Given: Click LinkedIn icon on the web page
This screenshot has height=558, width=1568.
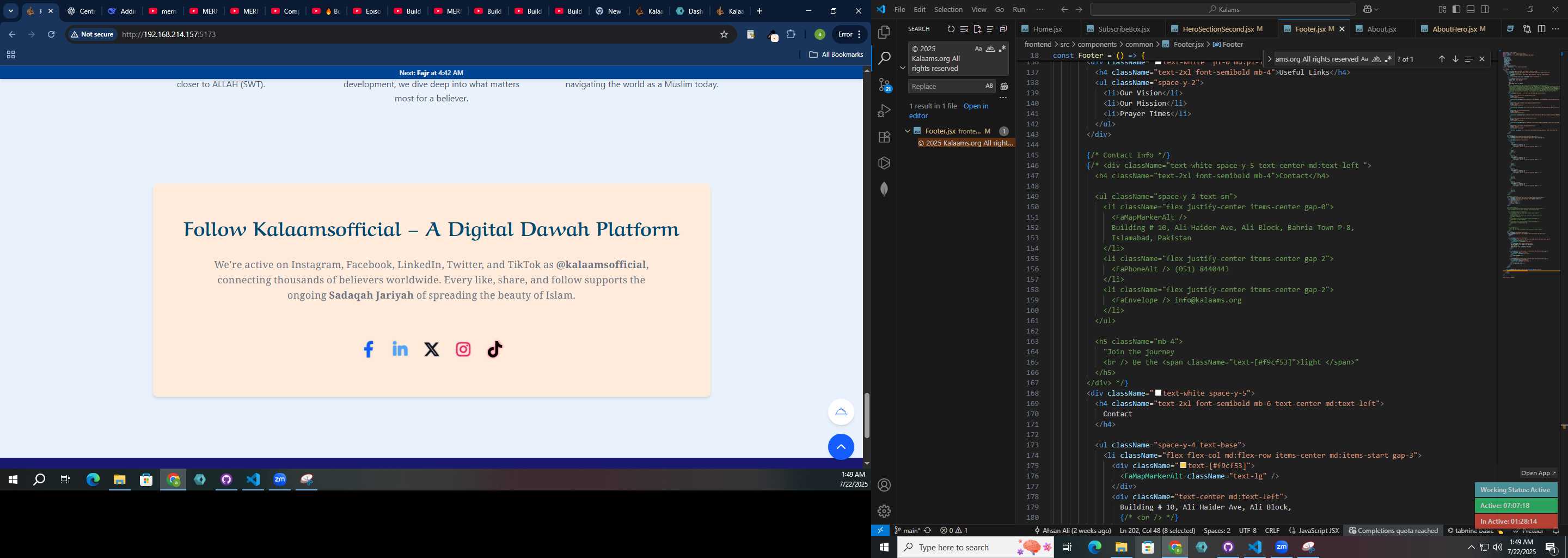Looking at the screenshot, I should 400,349.
